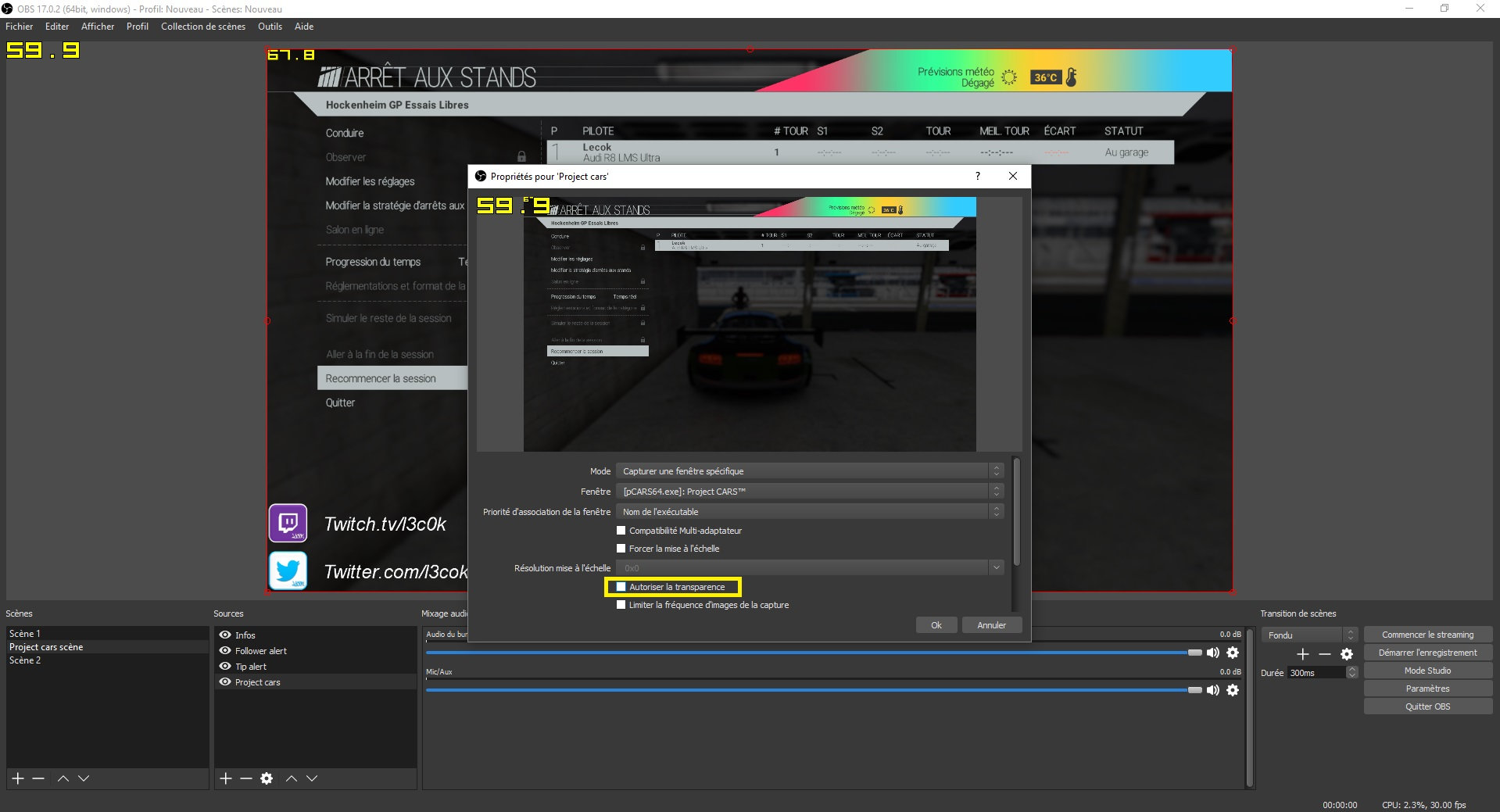Click the Mic/Aux volume slider handle
Screen dimensions: 1500x812
(x=1195, y=690)
